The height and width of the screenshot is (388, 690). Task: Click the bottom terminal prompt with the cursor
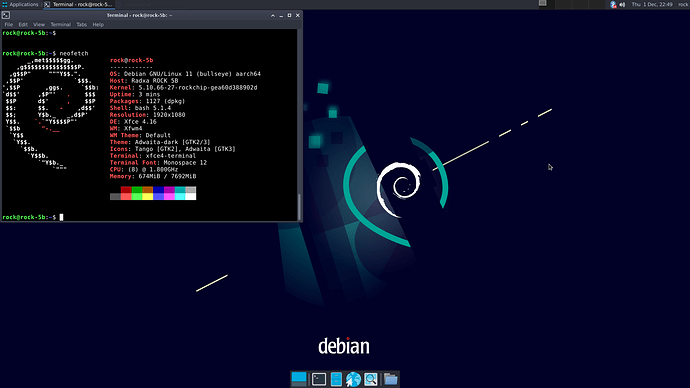tap(33, 217)
